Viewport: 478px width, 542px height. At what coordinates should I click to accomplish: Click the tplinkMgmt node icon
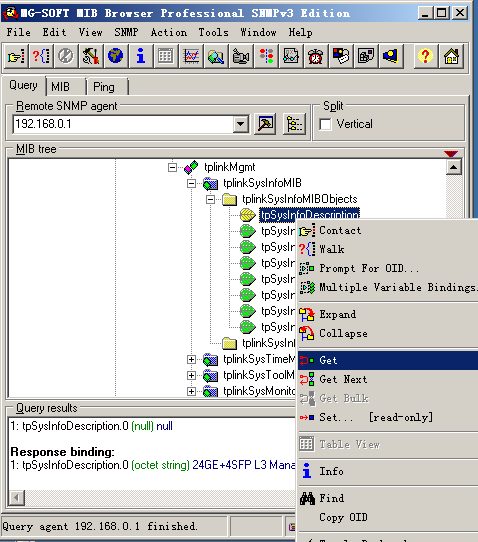(191, 167)
